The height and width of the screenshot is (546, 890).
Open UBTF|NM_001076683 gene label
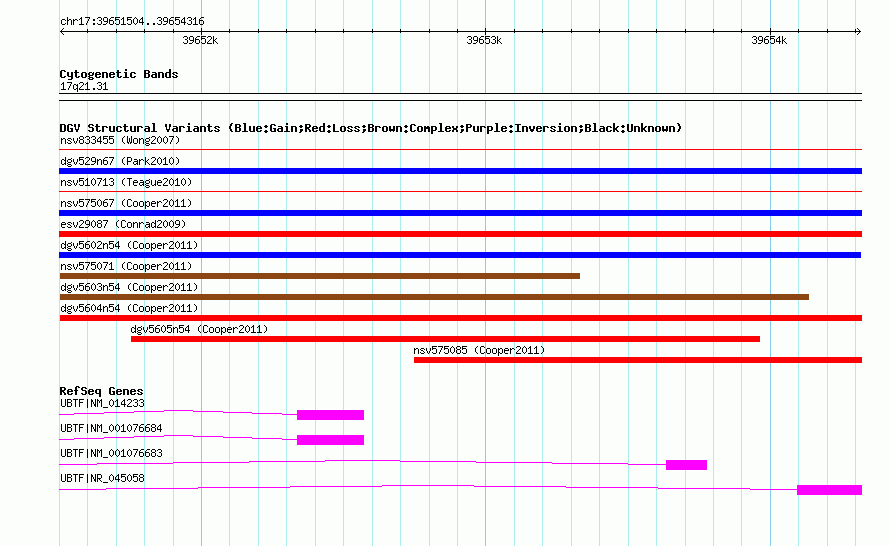tap(111, 453)
